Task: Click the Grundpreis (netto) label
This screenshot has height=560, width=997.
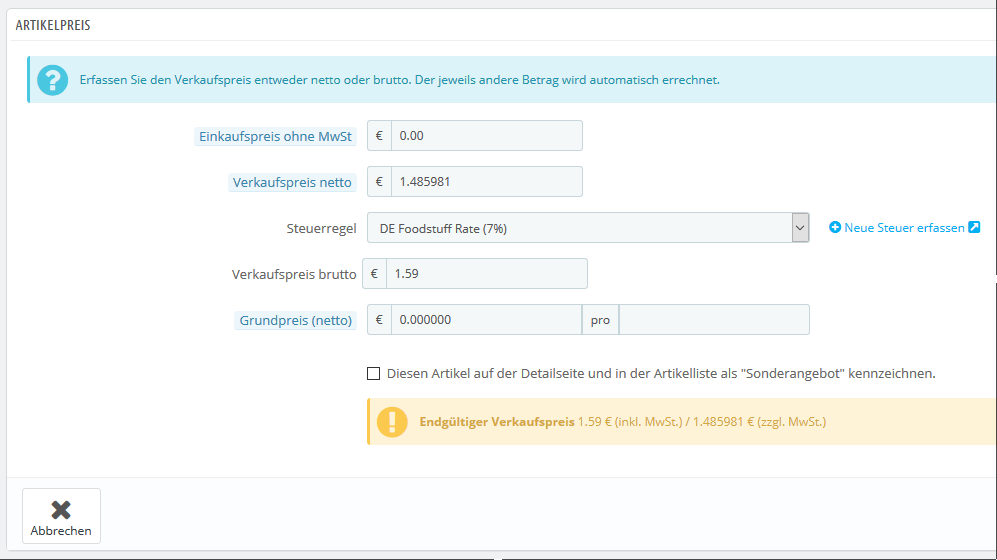Action: pos(296,320)
